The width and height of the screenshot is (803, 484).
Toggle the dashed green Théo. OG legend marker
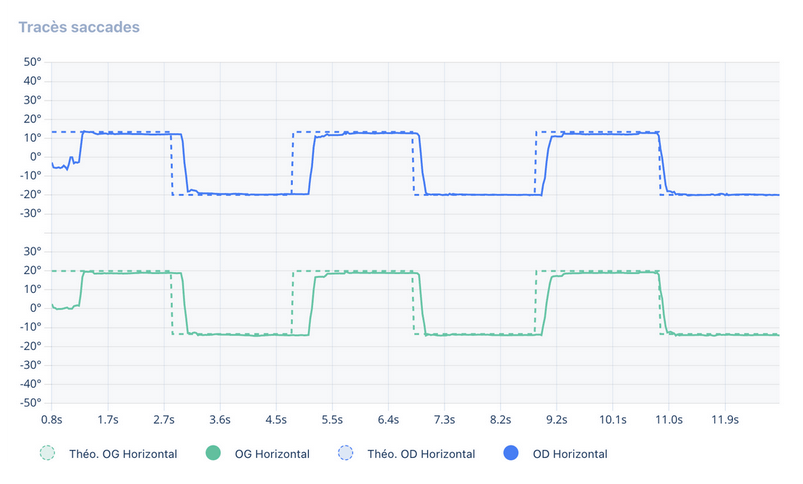(48, 454)
